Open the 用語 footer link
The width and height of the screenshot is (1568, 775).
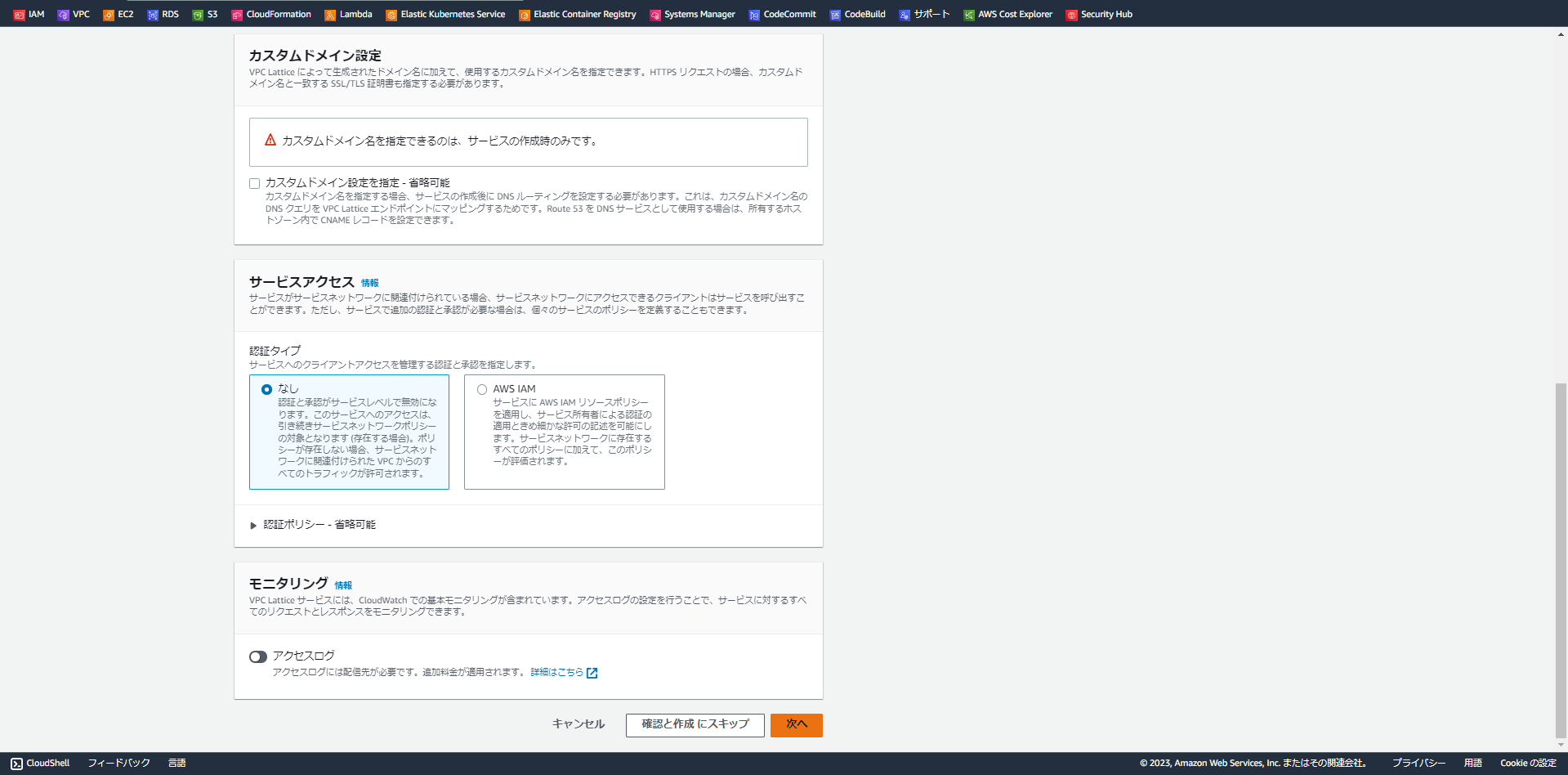click(1473, 763)
